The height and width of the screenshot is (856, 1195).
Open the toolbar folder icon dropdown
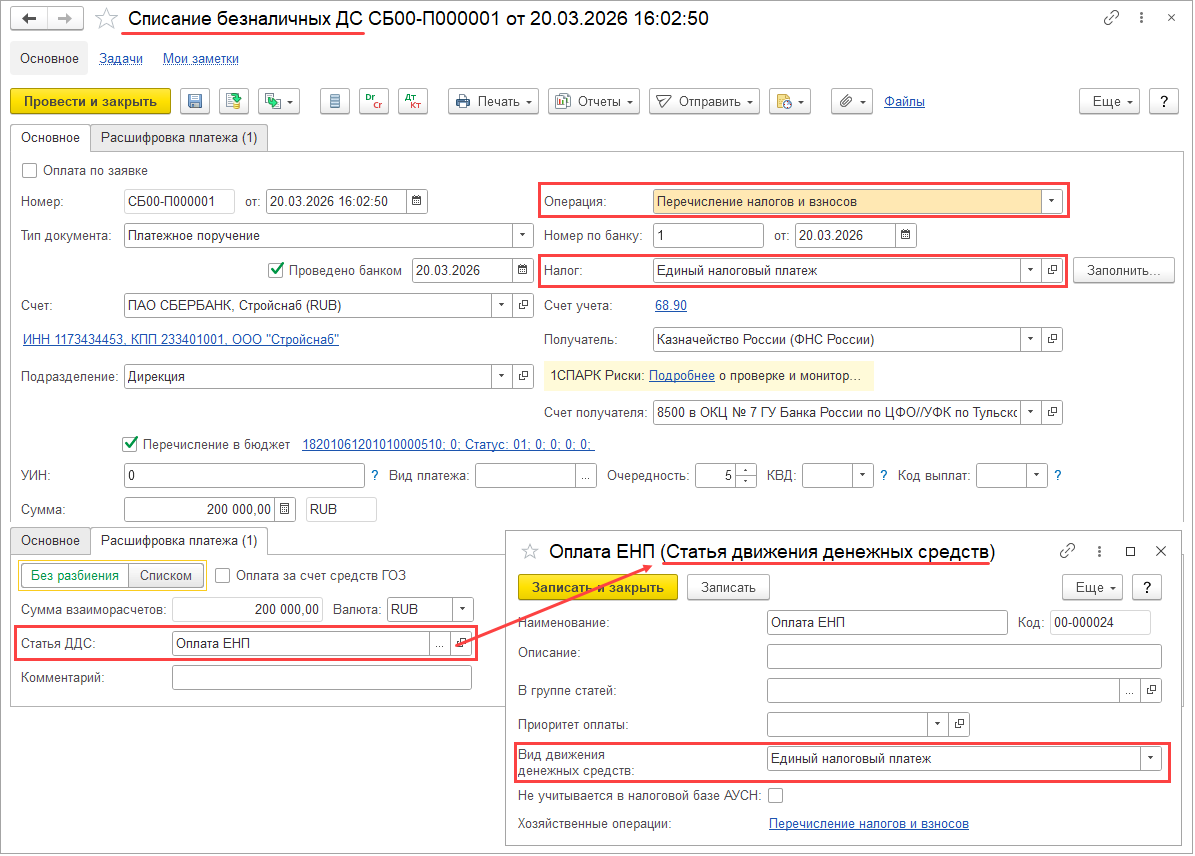tap(790, 101)
